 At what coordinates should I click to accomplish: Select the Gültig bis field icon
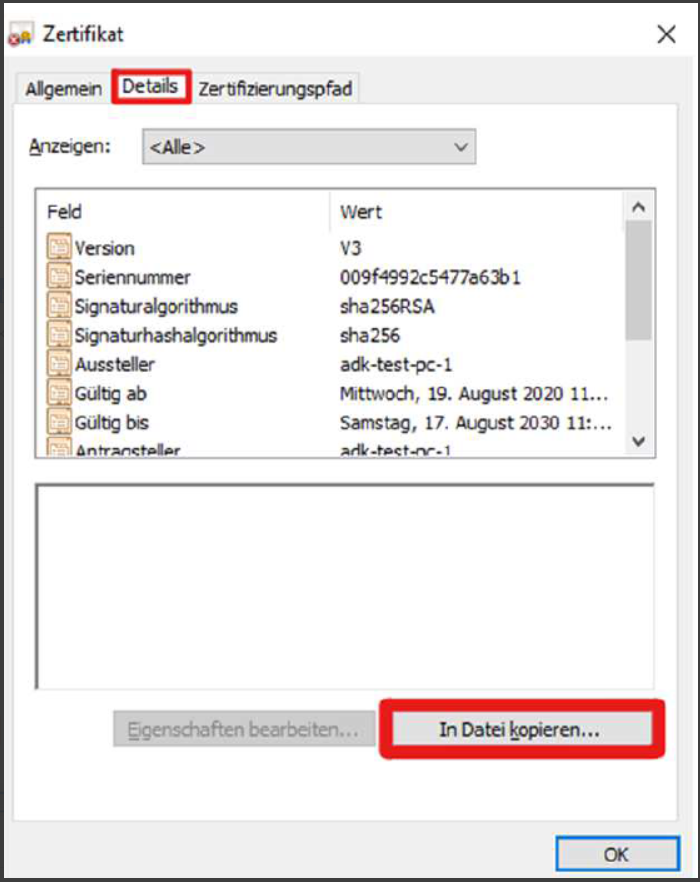(60, 422)
